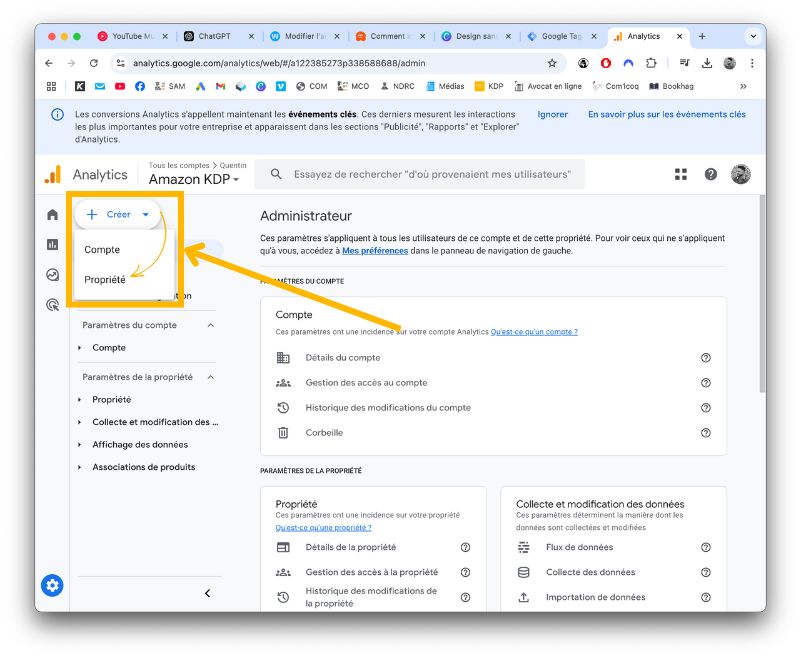Open En savoir plus sur les événements clés
This screenshot has width=801, height=658.
[x=667, y=114]
